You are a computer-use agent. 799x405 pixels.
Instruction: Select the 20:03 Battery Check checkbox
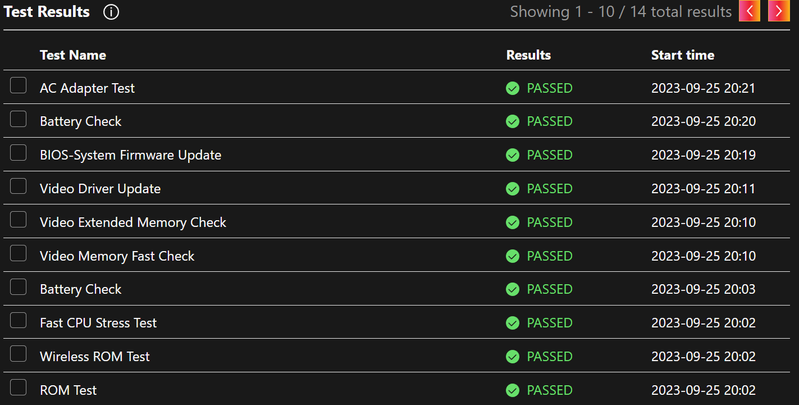pyautogui.click(x=18, y=287)
